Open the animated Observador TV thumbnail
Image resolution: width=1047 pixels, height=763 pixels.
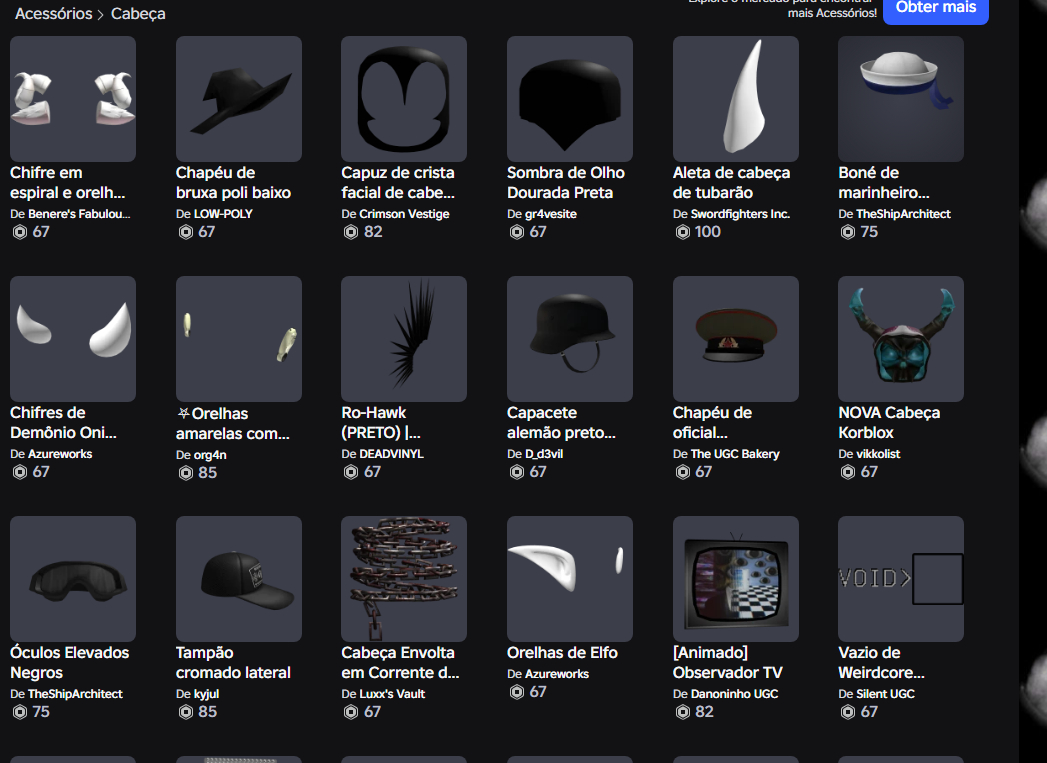coord(736,579)
